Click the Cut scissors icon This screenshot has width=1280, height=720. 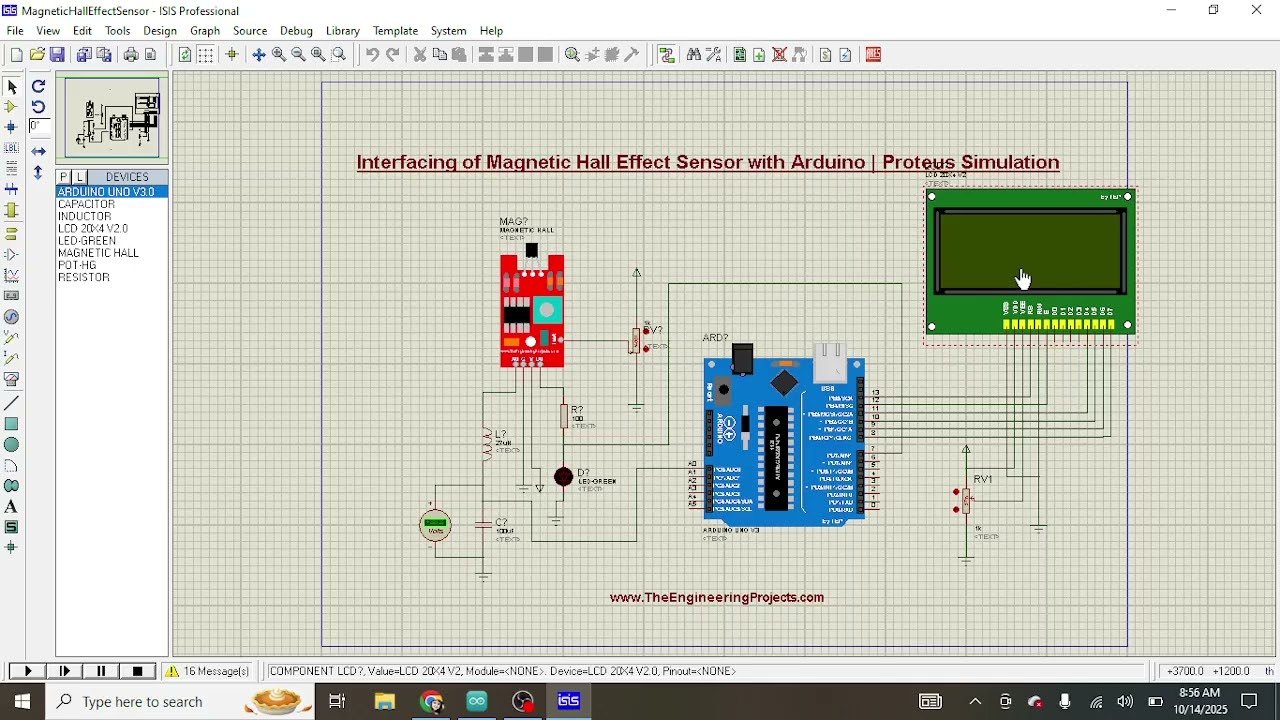(x=420, y=55)
